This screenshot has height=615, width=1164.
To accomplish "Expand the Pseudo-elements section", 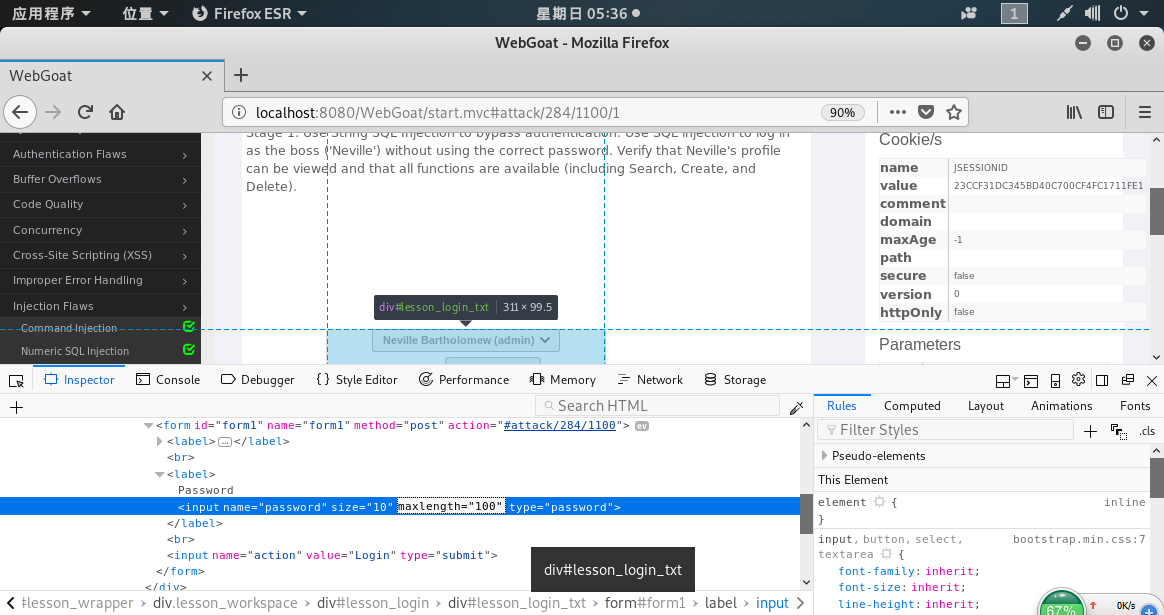I will 824,456.
